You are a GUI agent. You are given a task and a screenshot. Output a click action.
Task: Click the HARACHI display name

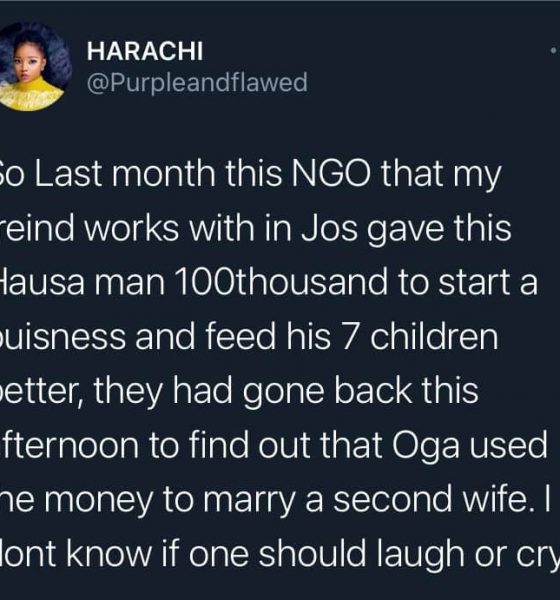point(145,51)
